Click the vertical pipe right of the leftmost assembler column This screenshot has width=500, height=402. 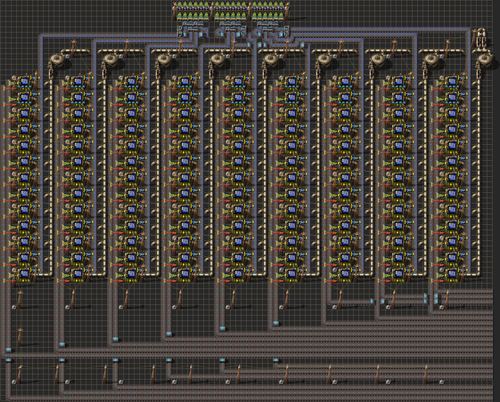point(51,177)
